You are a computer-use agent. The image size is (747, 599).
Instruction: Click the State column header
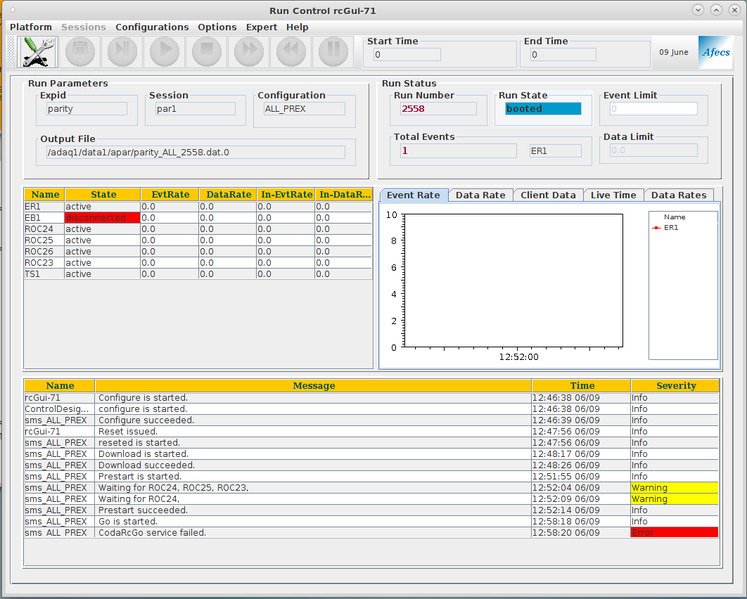[x=103, y=194]
